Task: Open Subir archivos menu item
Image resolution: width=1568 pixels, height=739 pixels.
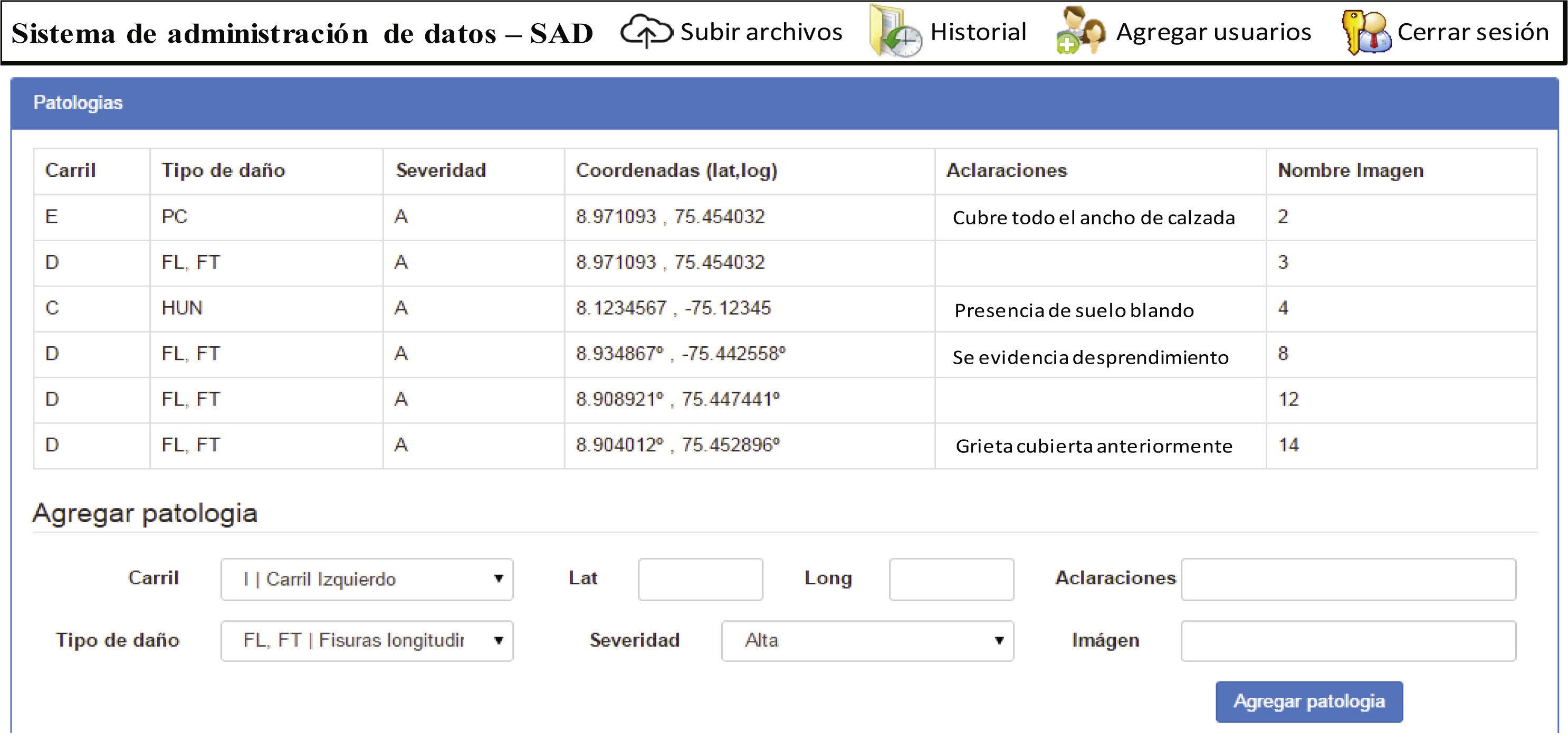Action: tap(761, 32)
